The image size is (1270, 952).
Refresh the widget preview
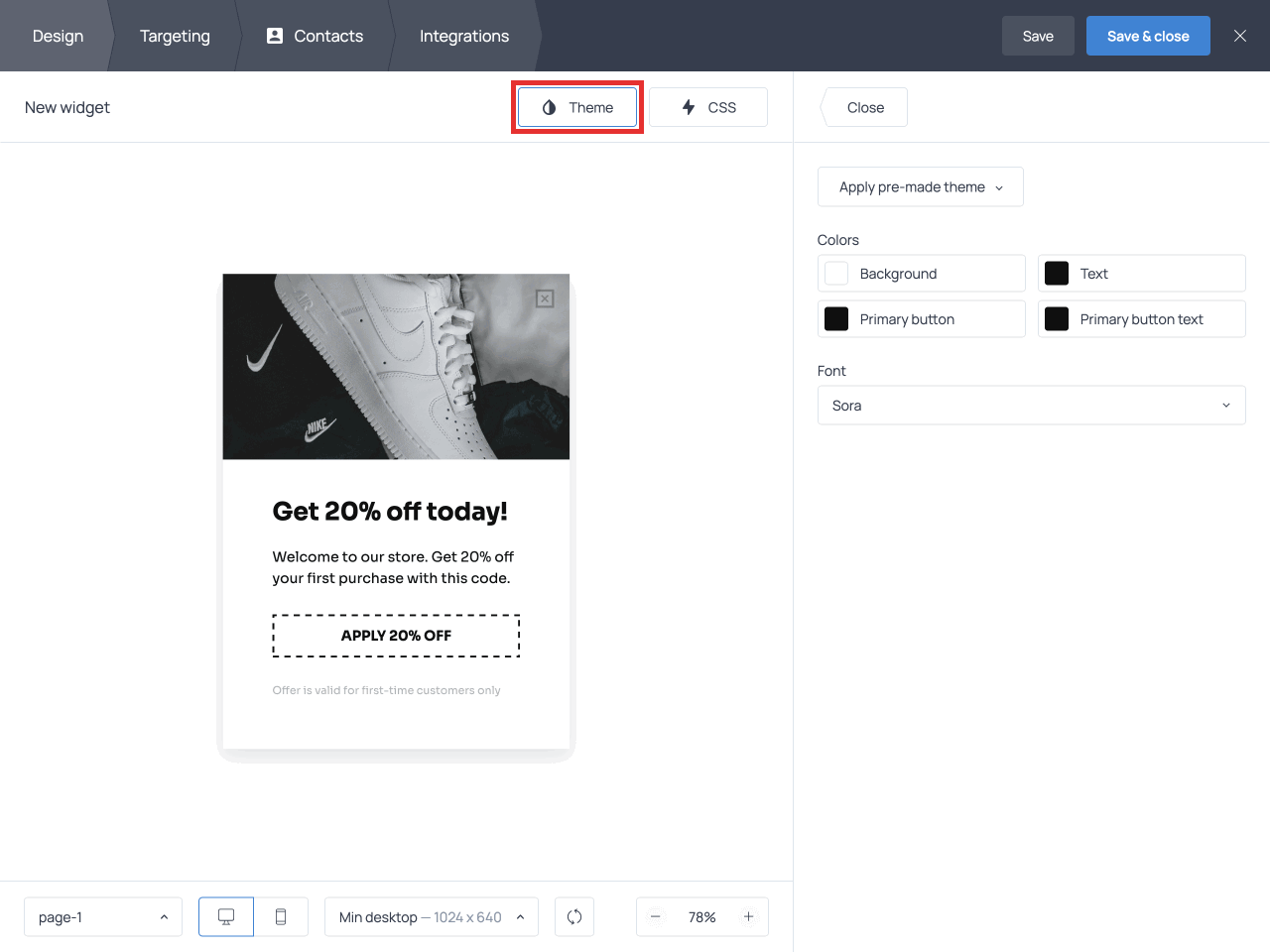tap(574, 916)
